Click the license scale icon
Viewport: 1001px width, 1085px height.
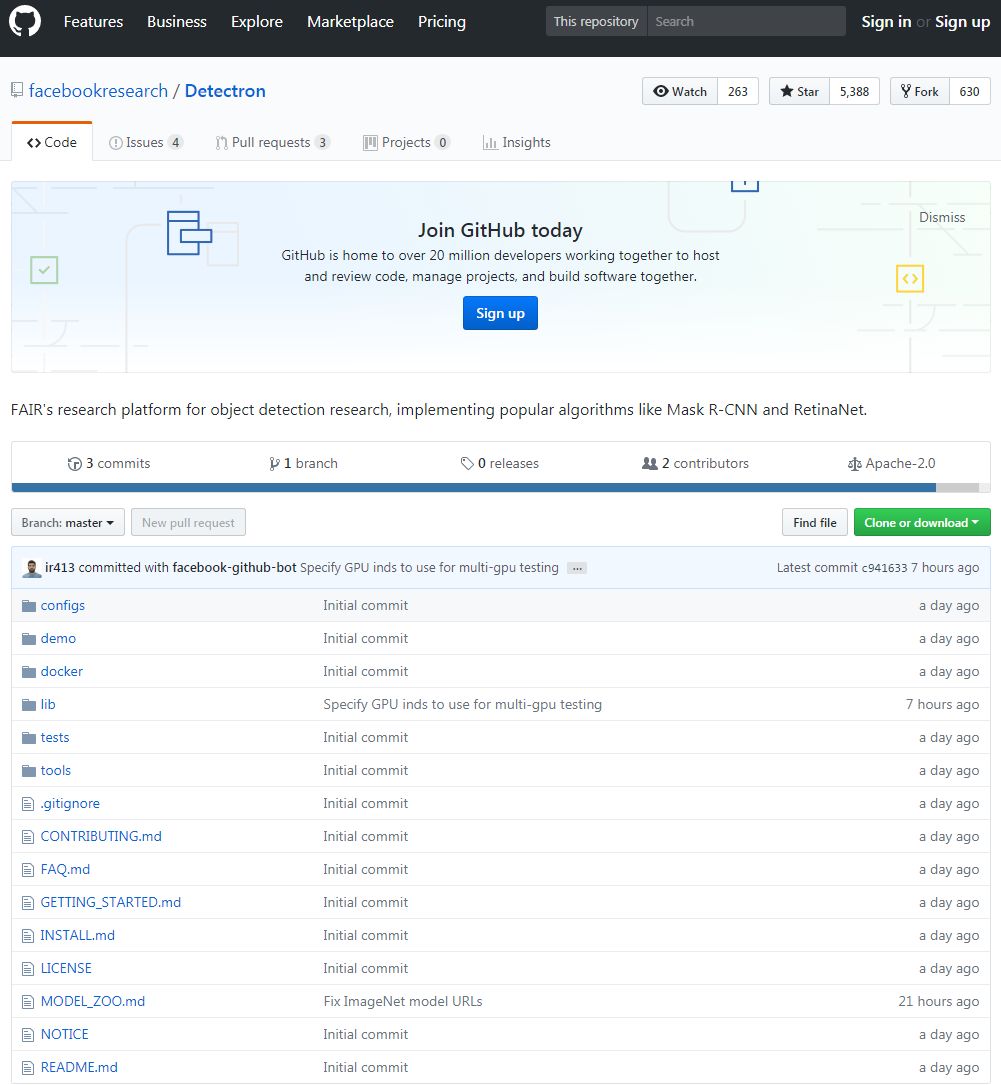coord(855,464)
